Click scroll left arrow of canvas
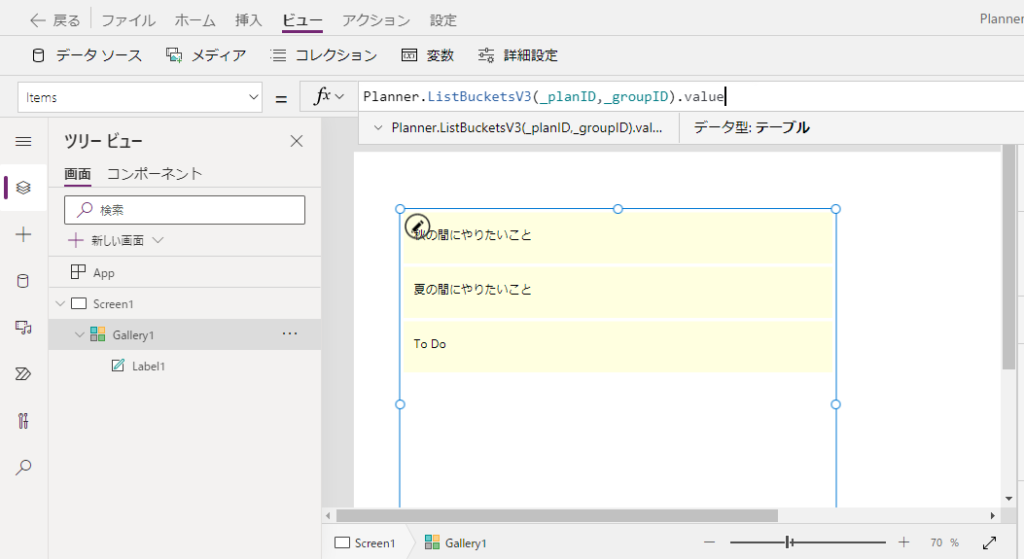 point(328,516)
